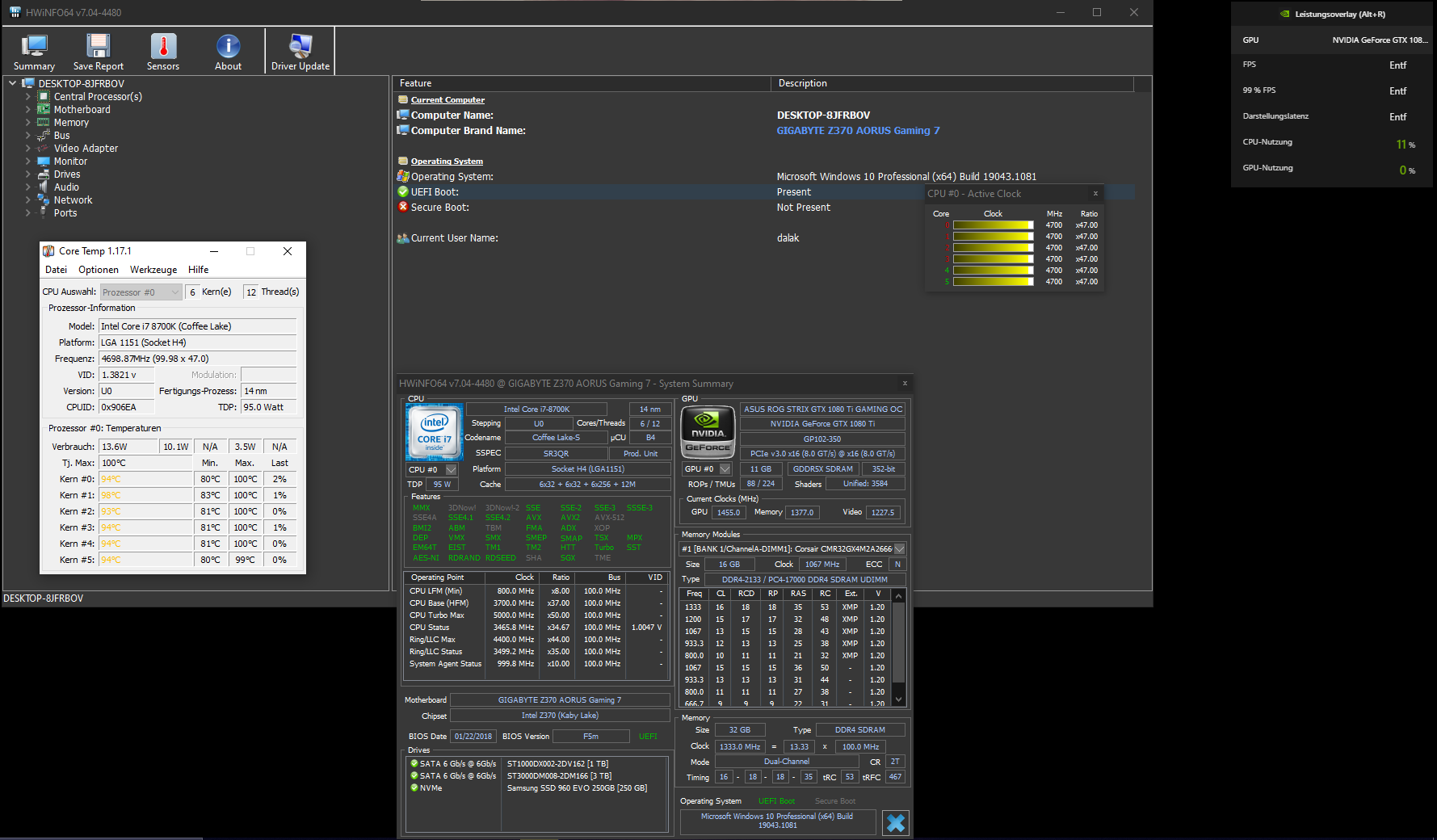Click the red Secure Boot status icon

403,208
